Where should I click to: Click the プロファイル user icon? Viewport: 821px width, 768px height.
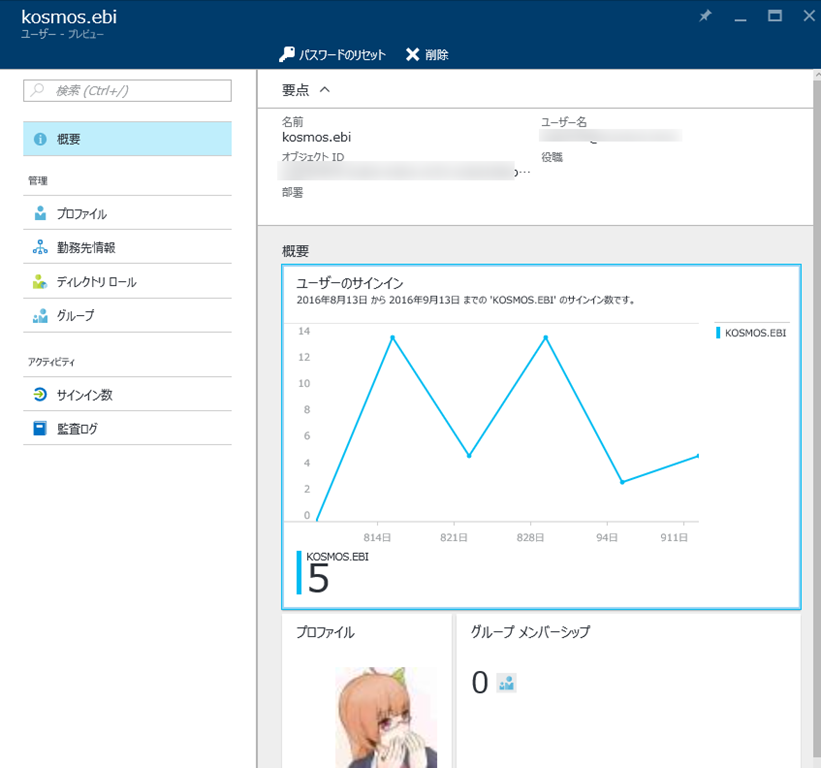pyautogui.click(x=40, y=213)
